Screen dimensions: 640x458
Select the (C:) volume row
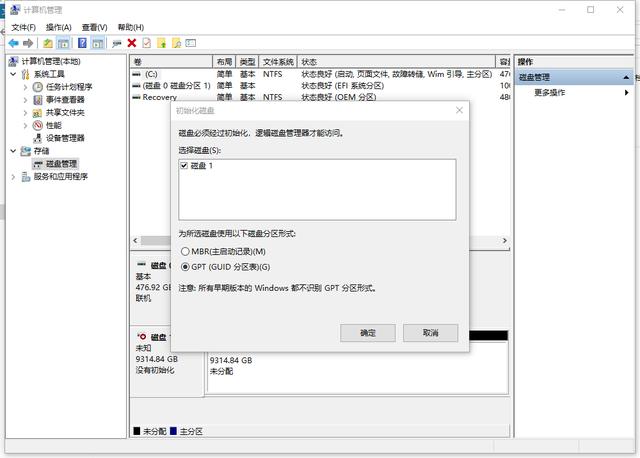320,74
